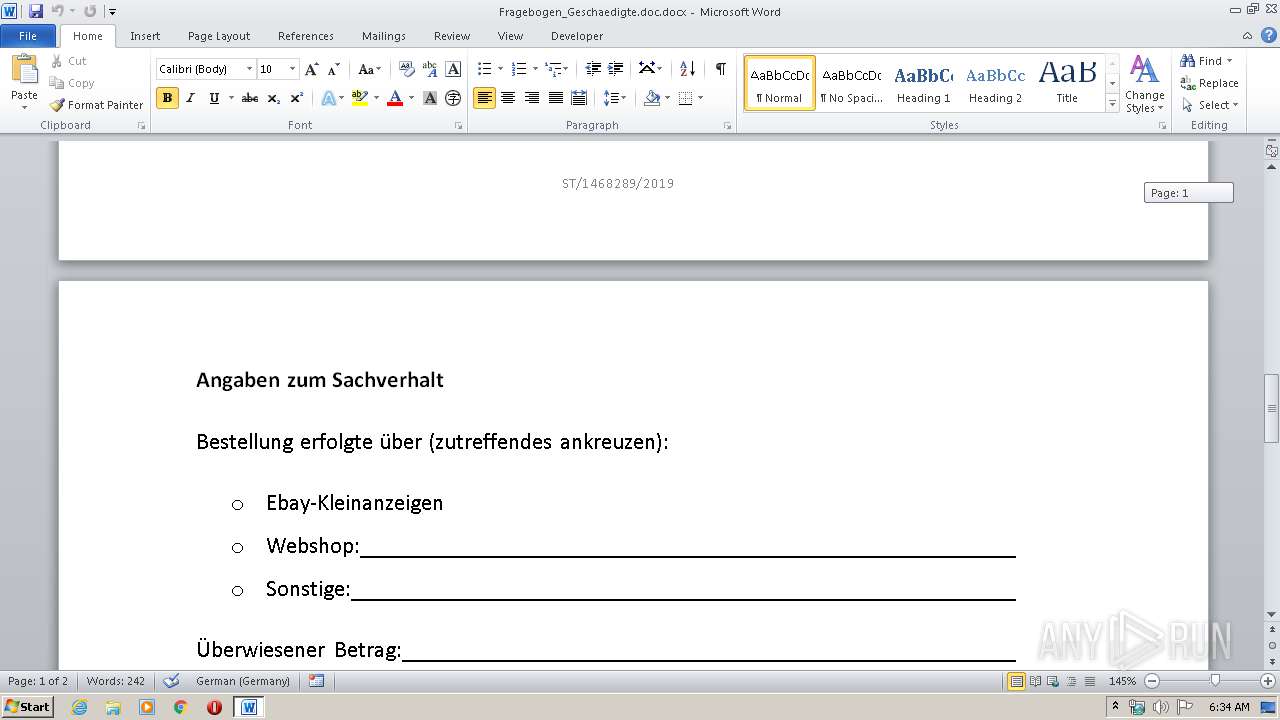The width and height of the screenshot is (1280, 720).
Task: Click the proofing check icon in status bar
Action: pyautogui.click(x=171, y=681)
